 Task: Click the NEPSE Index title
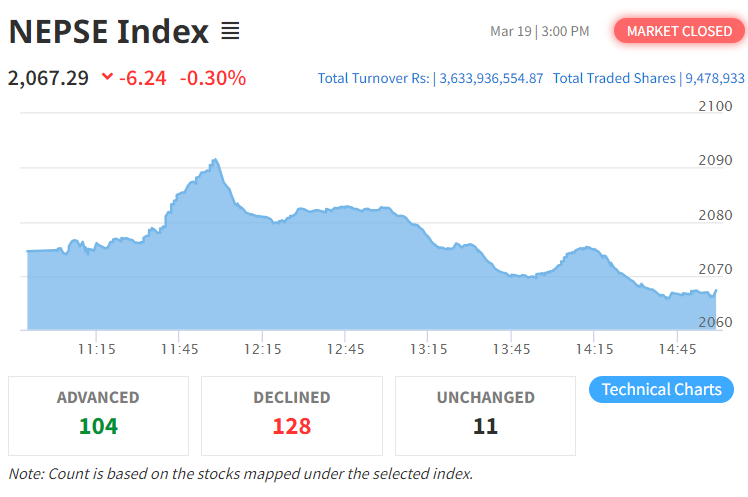[109, 31]
